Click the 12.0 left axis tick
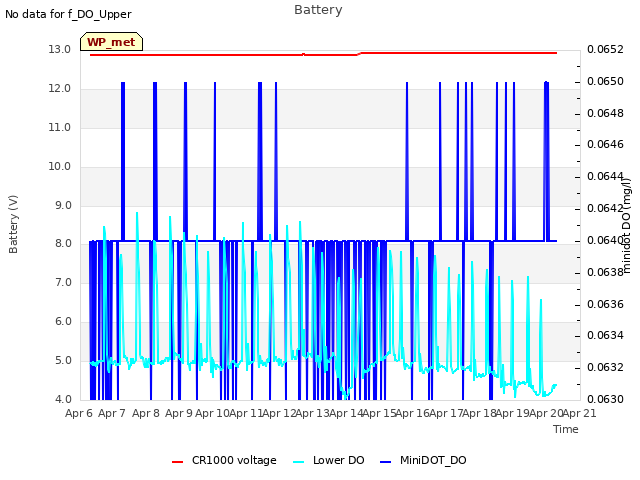Screen dimensions: 640x480 [60, 89]
